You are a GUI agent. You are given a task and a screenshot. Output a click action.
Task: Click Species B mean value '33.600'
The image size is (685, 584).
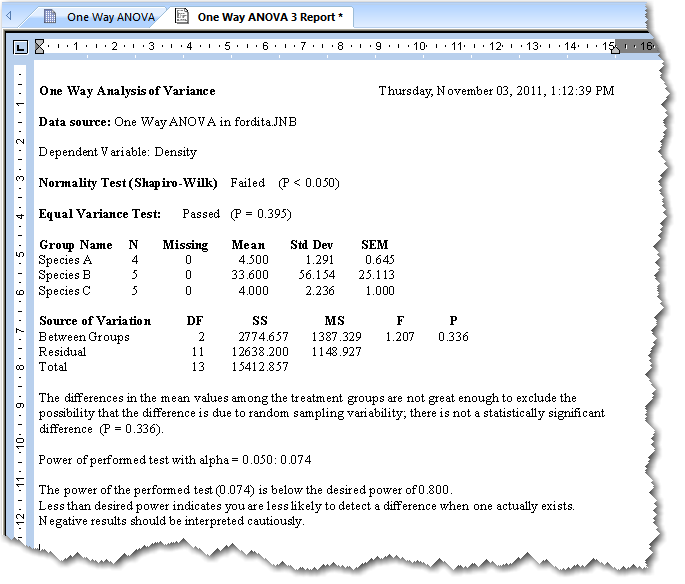pos(250,275)
